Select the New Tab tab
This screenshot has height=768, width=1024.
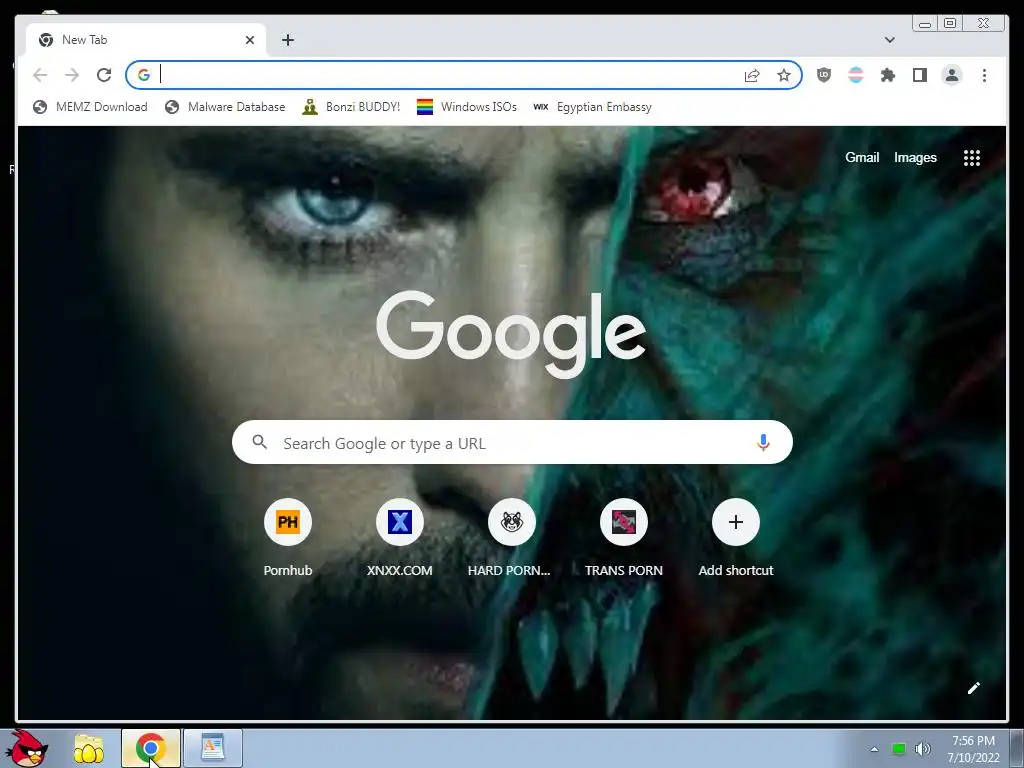[x=146, y=40]
